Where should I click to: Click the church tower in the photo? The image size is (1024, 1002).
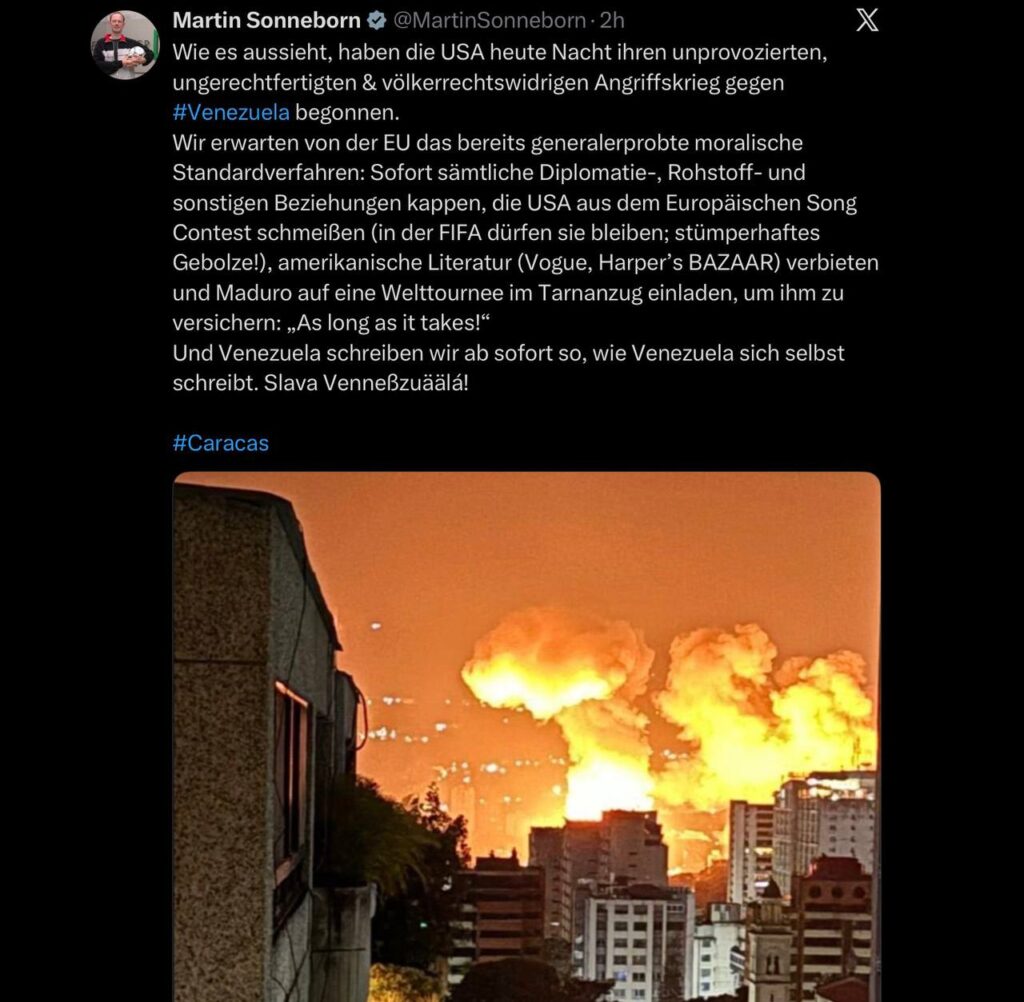(769, 941)
